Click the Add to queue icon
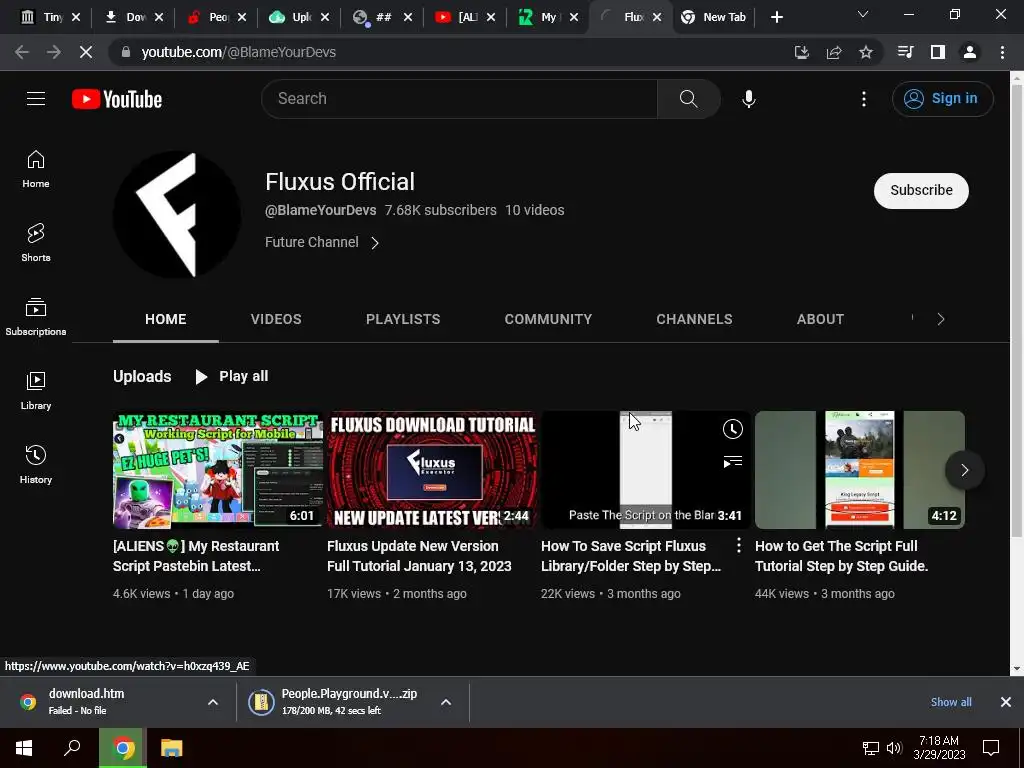The image size is (1024, 768). (732, 462)
